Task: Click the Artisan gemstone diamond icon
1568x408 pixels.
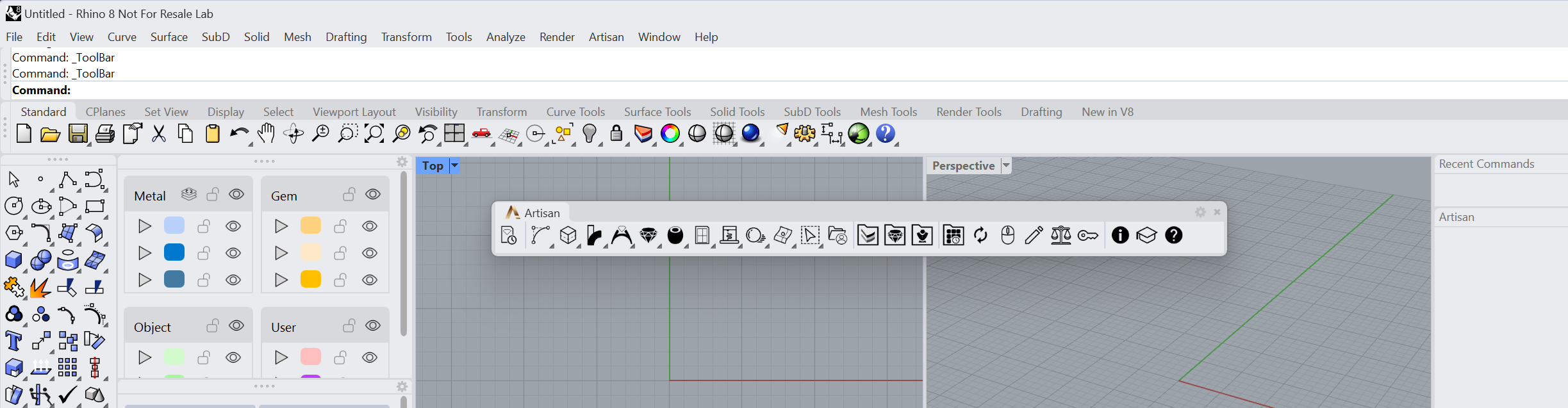Action: click(x=648, y=236)
